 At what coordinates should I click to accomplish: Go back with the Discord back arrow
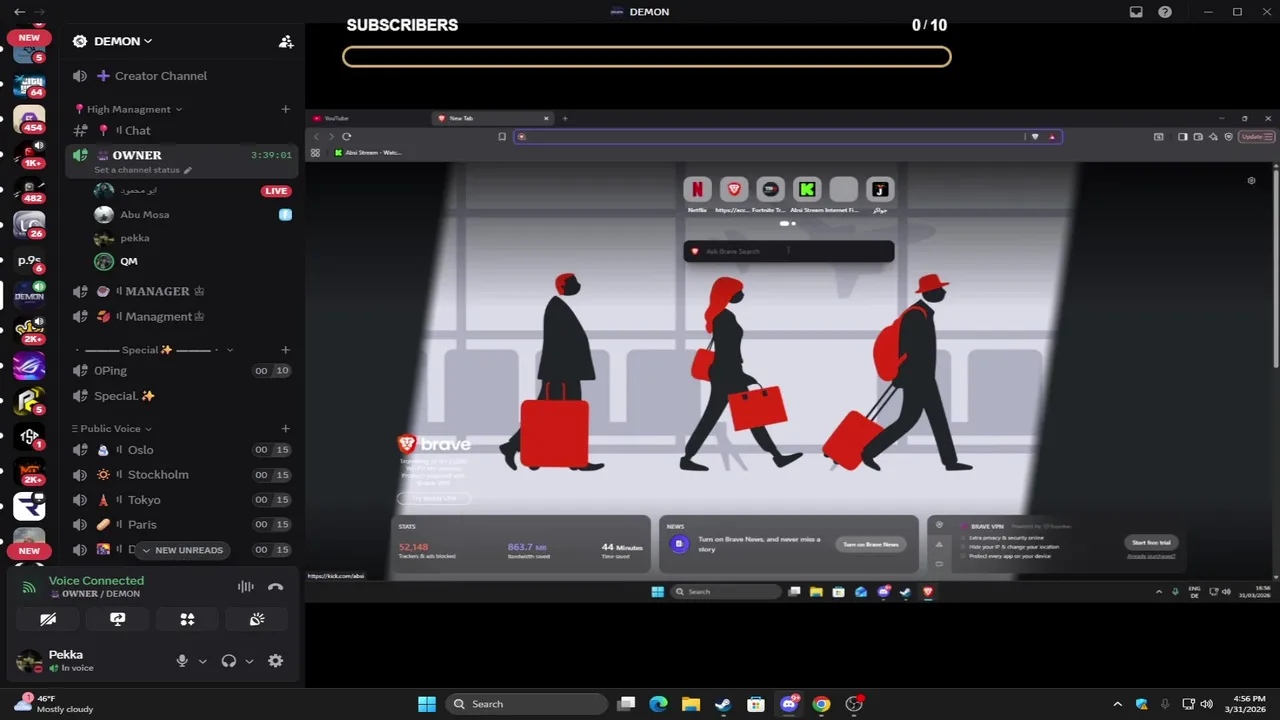point(19,12)
